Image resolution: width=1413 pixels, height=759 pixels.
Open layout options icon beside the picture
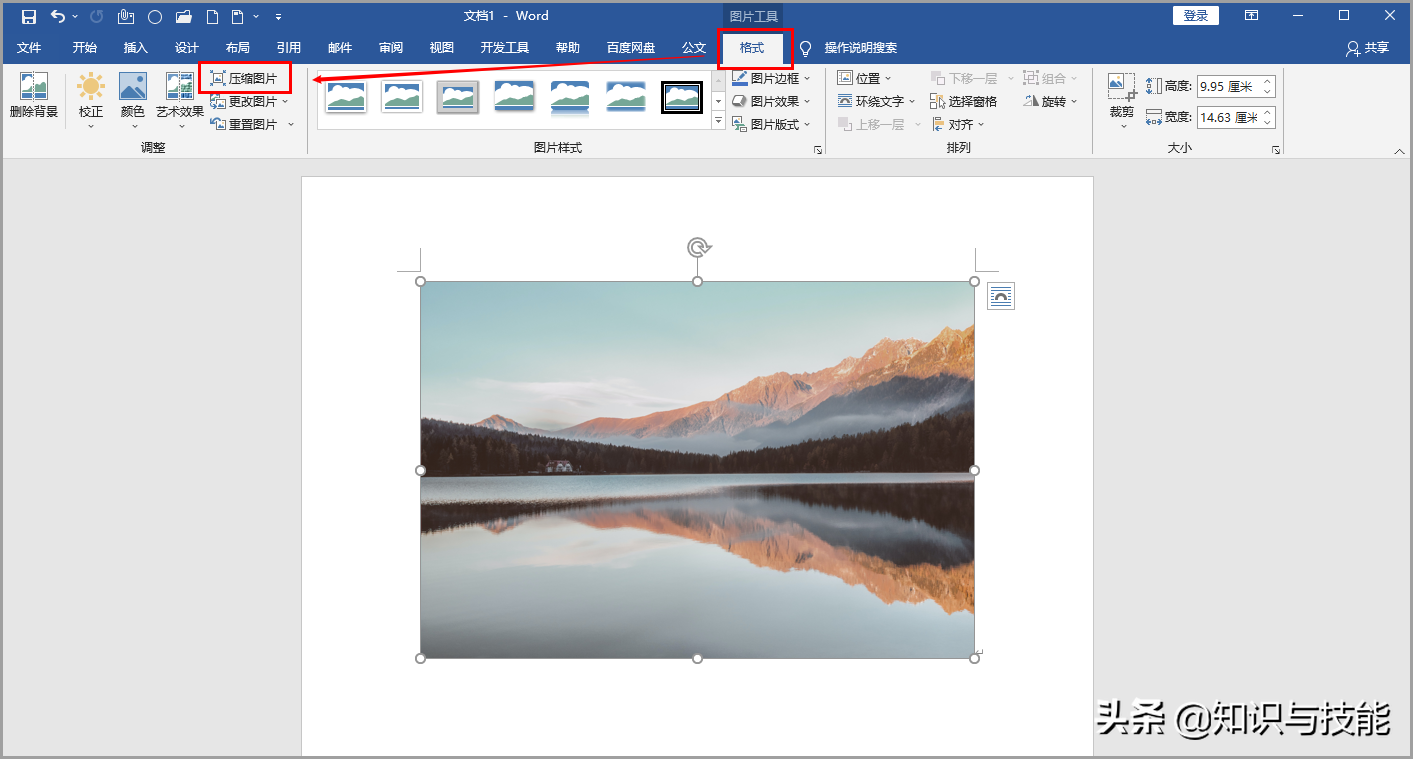coord(1001,296)
